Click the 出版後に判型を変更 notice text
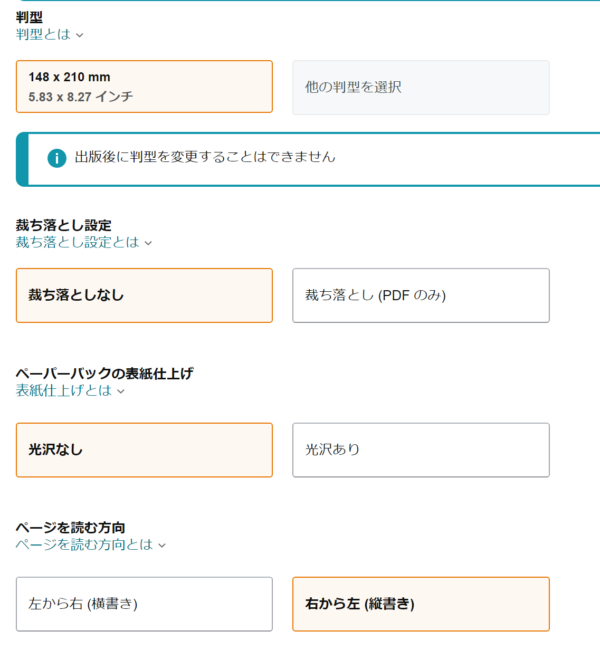This screenshot has width=600, height=650. pos(205,157)
